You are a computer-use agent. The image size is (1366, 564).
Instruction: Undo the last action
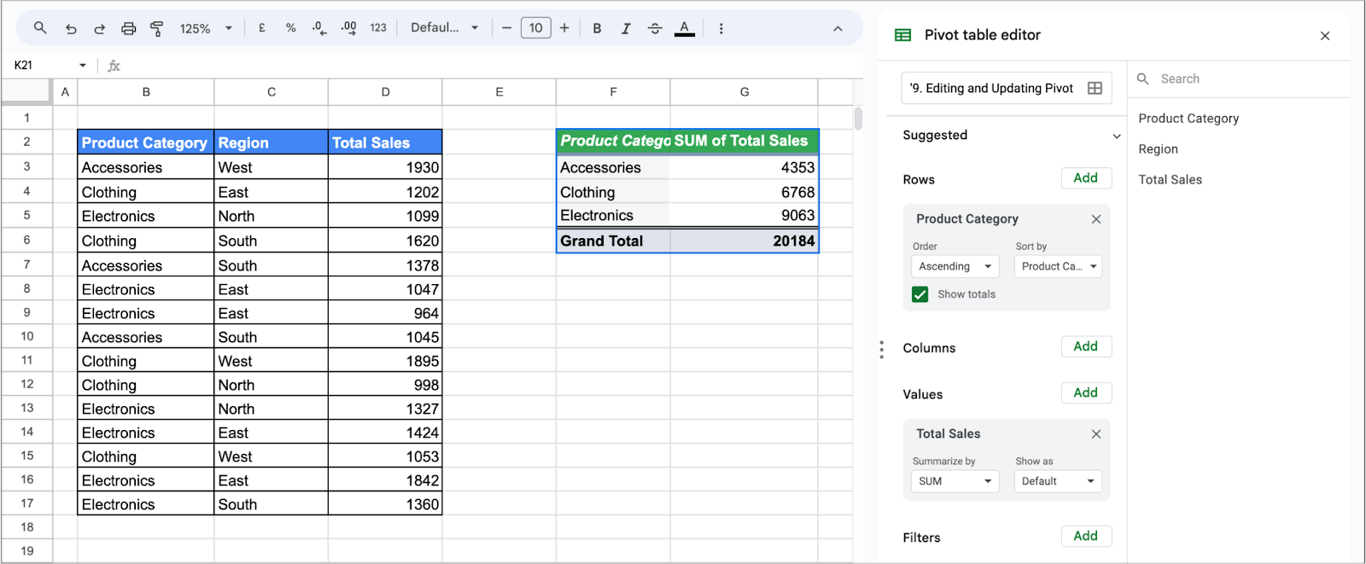coord(70,28)
